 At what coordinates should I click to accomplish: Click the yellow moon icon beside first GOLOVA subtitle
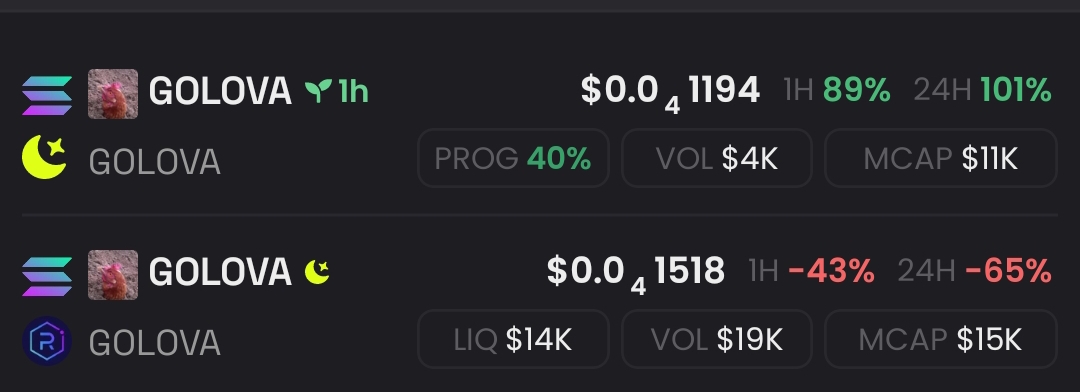coord(44,157)
